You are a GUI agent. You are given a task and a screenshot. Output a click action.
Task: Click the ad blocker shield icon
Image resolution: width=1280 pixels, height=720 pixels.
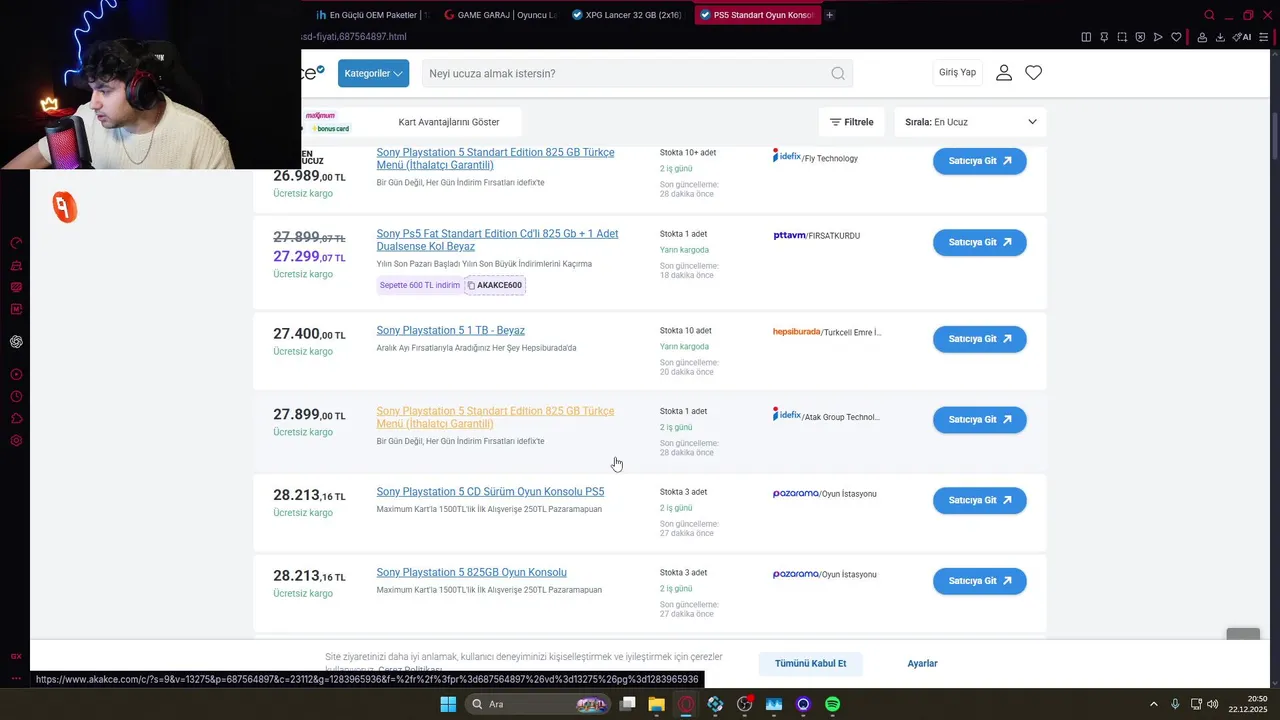pos(1140,37)
